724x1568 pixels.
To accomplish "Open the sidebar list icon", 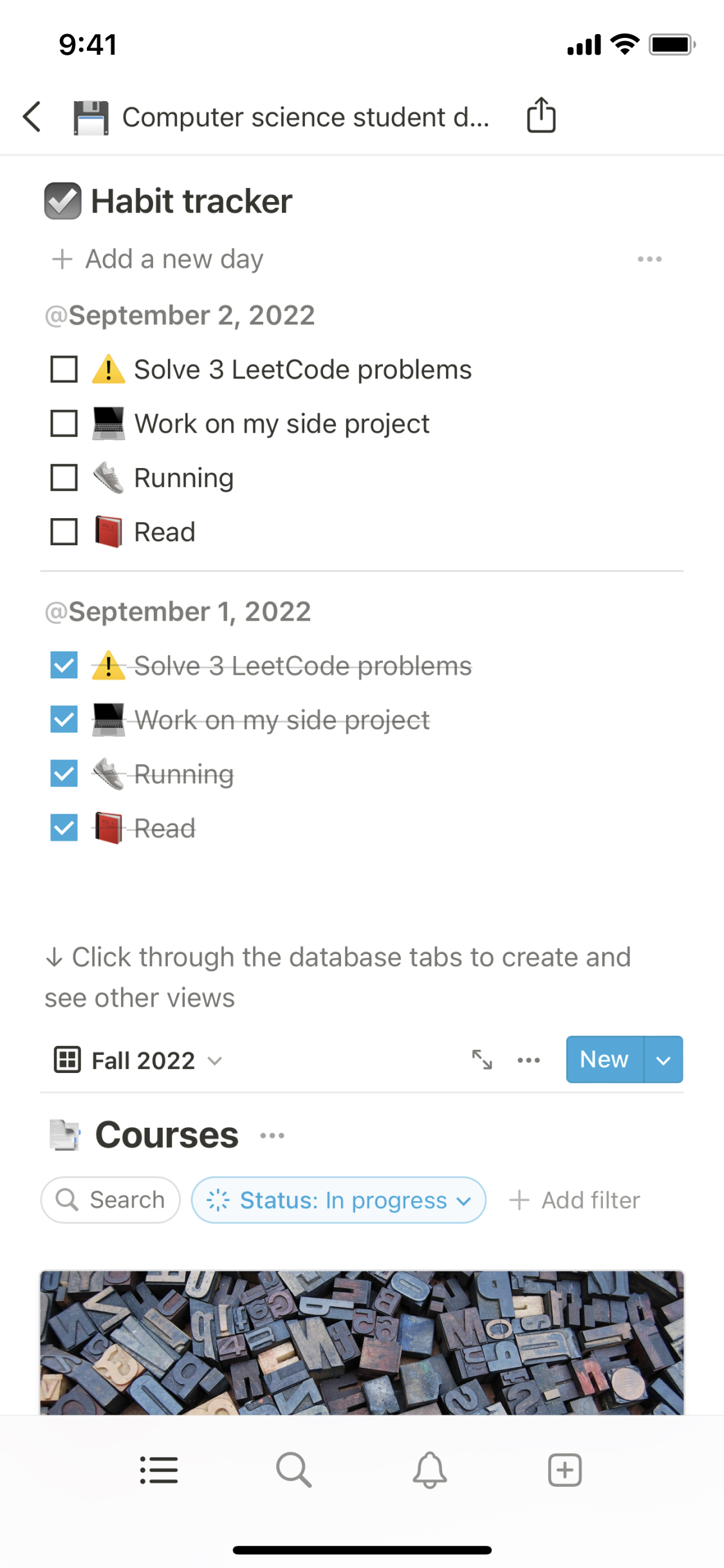I will (159, 1470).
